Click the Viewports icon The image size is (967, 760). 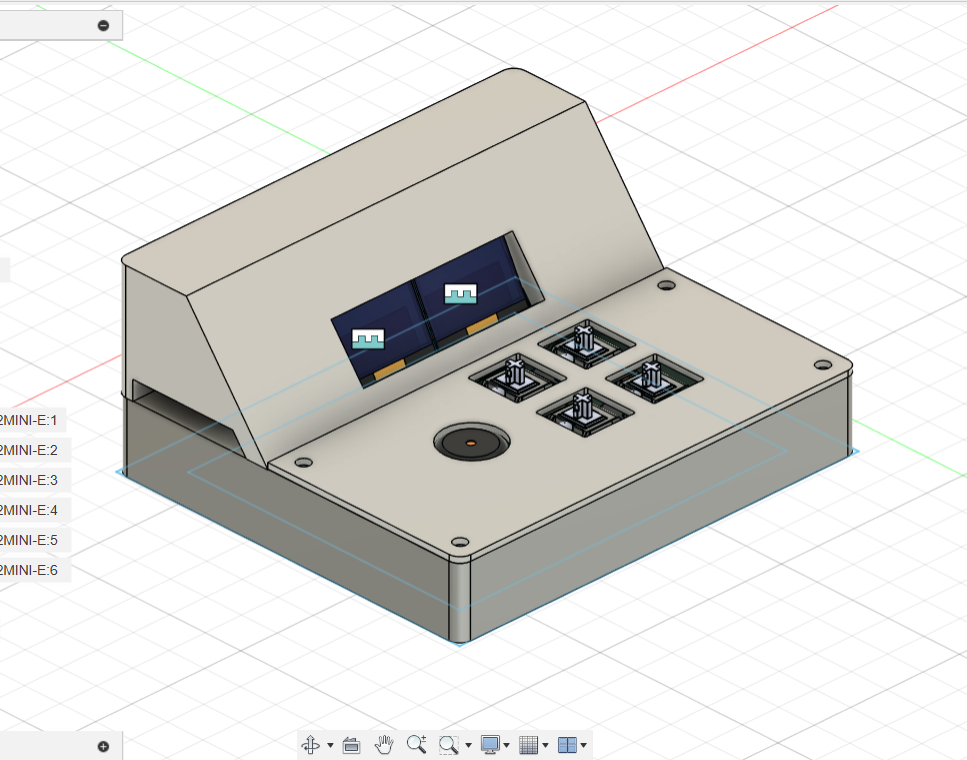pyautogui.click(x=565, y=744)
